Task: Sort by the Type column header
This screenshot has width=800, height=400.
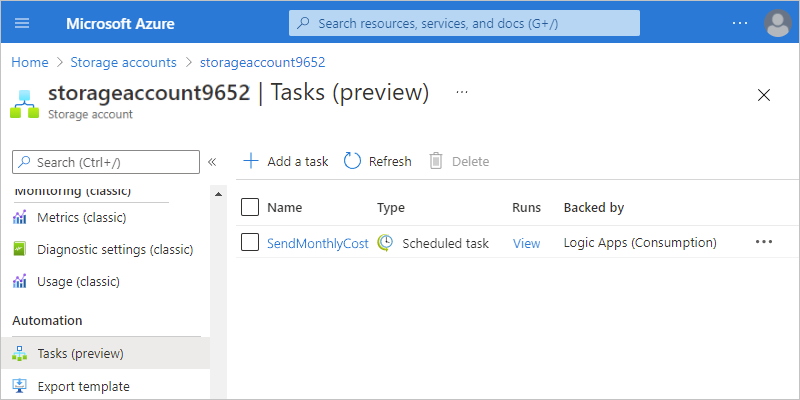Action: [391, 208]
